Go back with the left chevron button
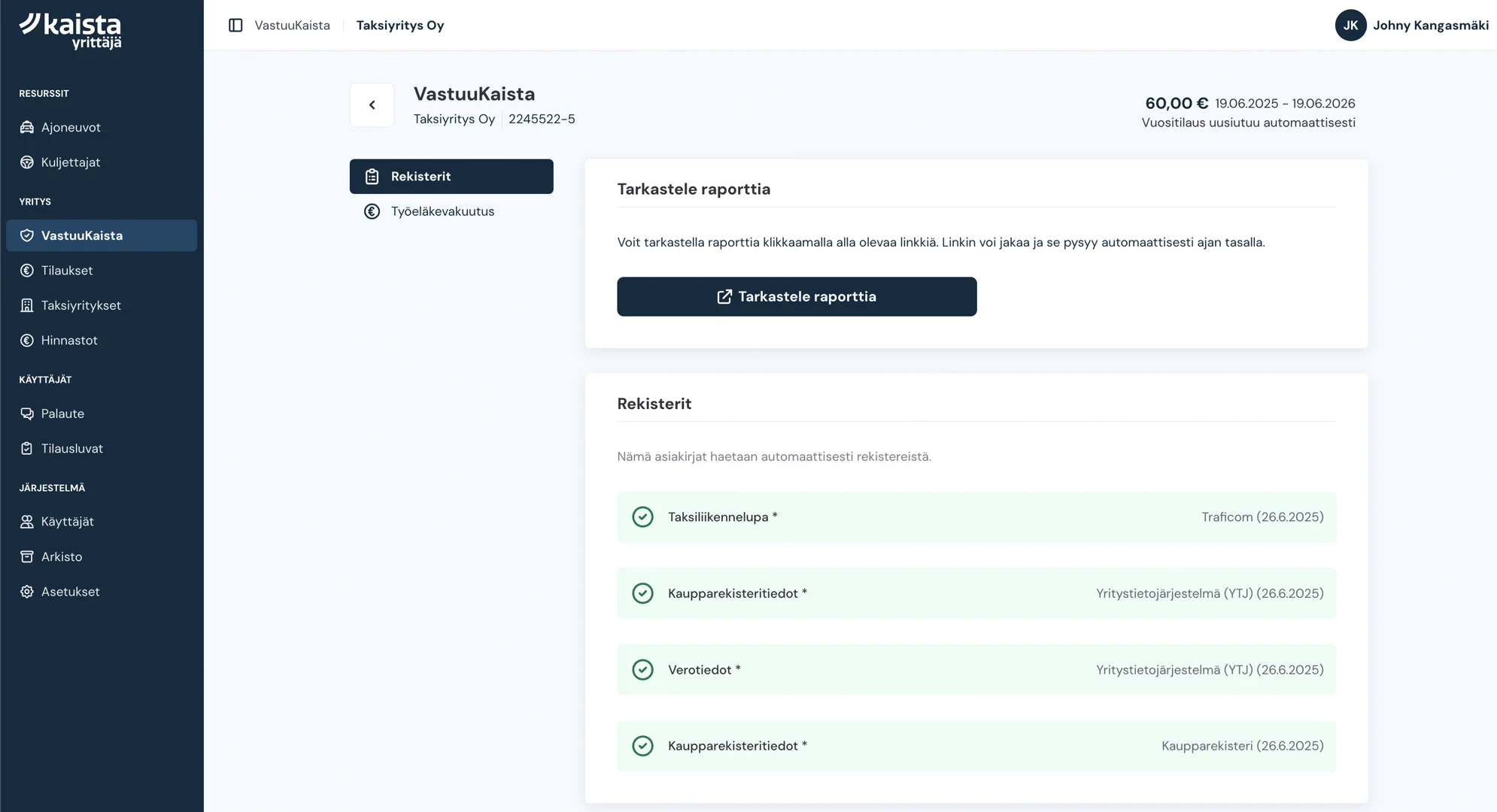The width and height of the screenshot is (1497, 812). tap(372, 105)
